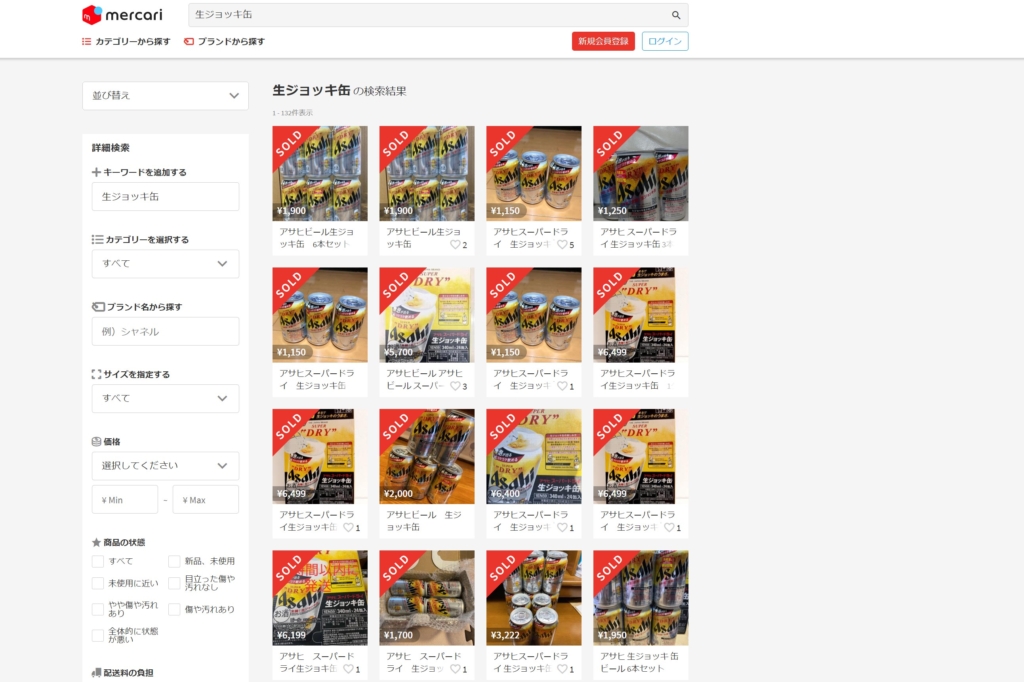Open the すべて dropdown under カテゴリーを選択する

[x=165, y=263]
